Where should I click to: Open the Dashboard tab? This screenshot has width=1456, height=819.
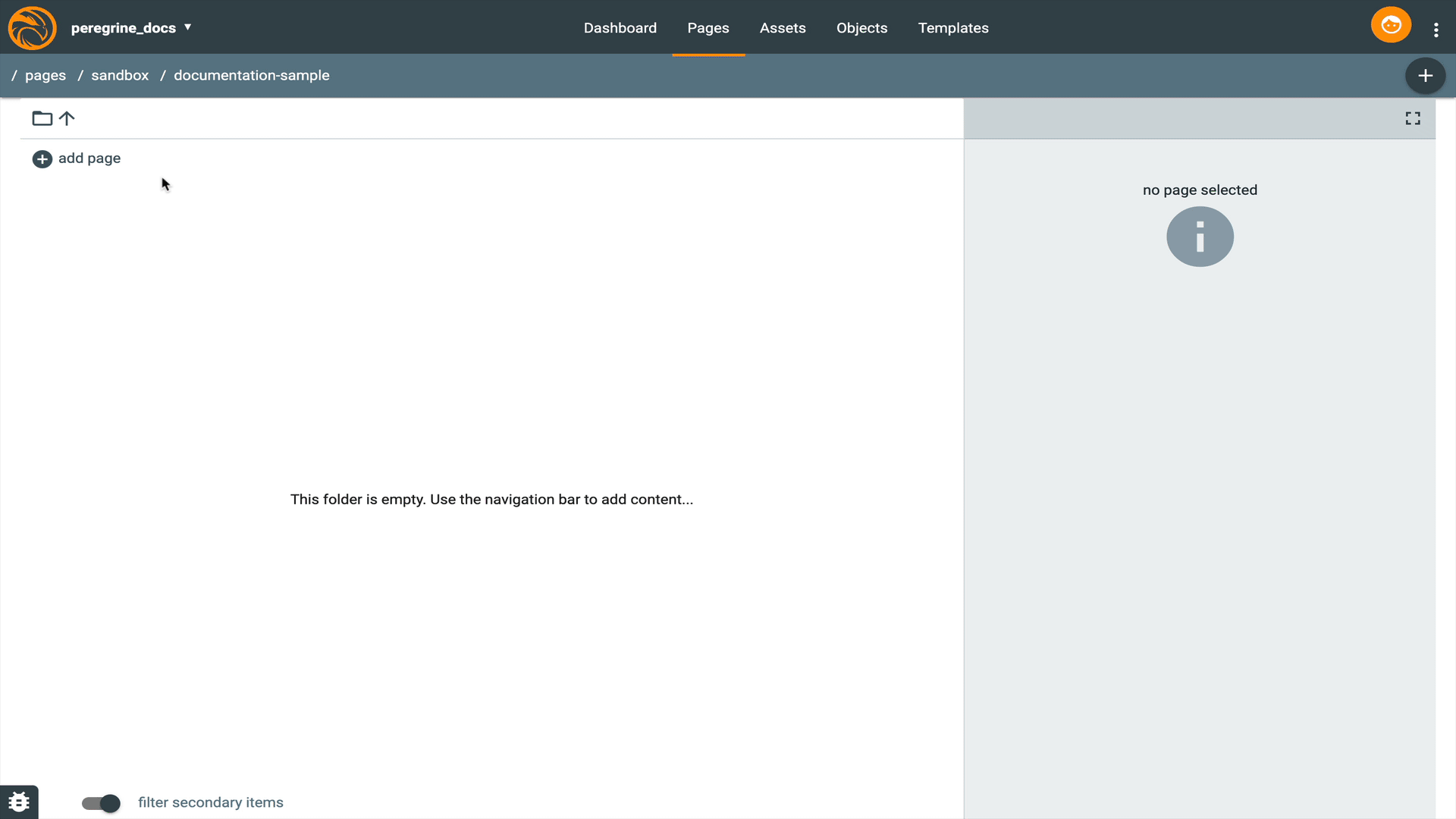coord(620,28)
